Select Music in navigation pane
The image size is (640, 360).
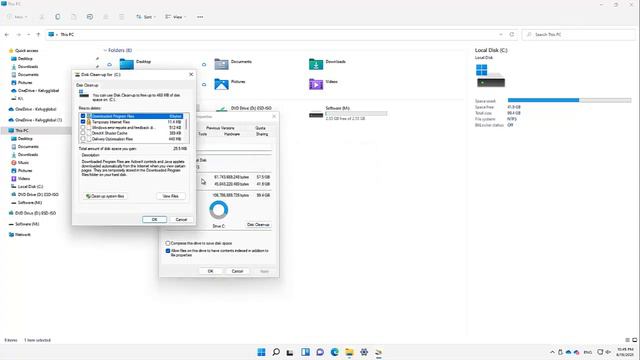pyautogui.click(x=23, y=162)
